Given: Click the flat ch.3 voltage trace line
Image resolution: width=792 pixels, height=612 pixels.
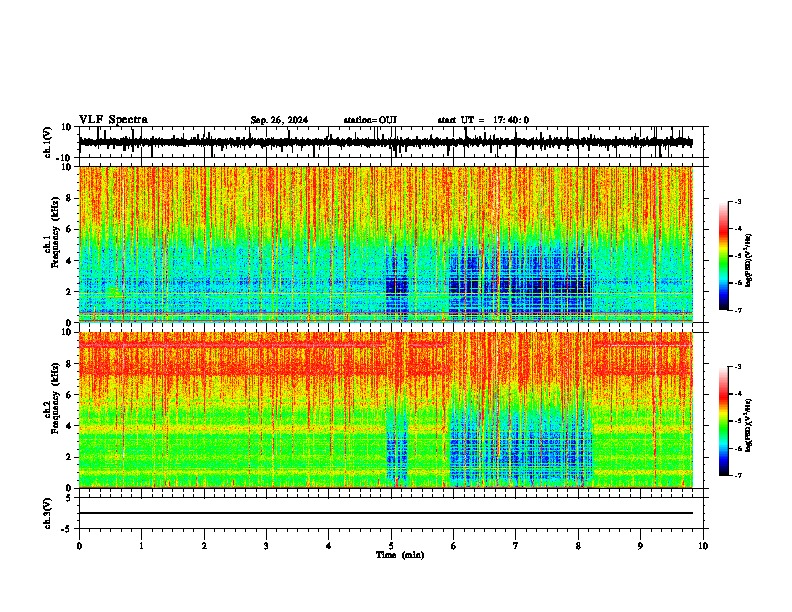Looking at the screenshot, I should pos(386,513).
